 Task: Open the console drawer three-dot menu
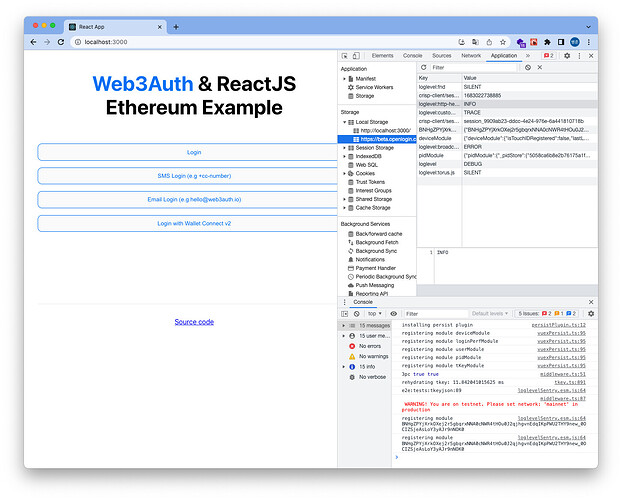[x=344, y=302]
